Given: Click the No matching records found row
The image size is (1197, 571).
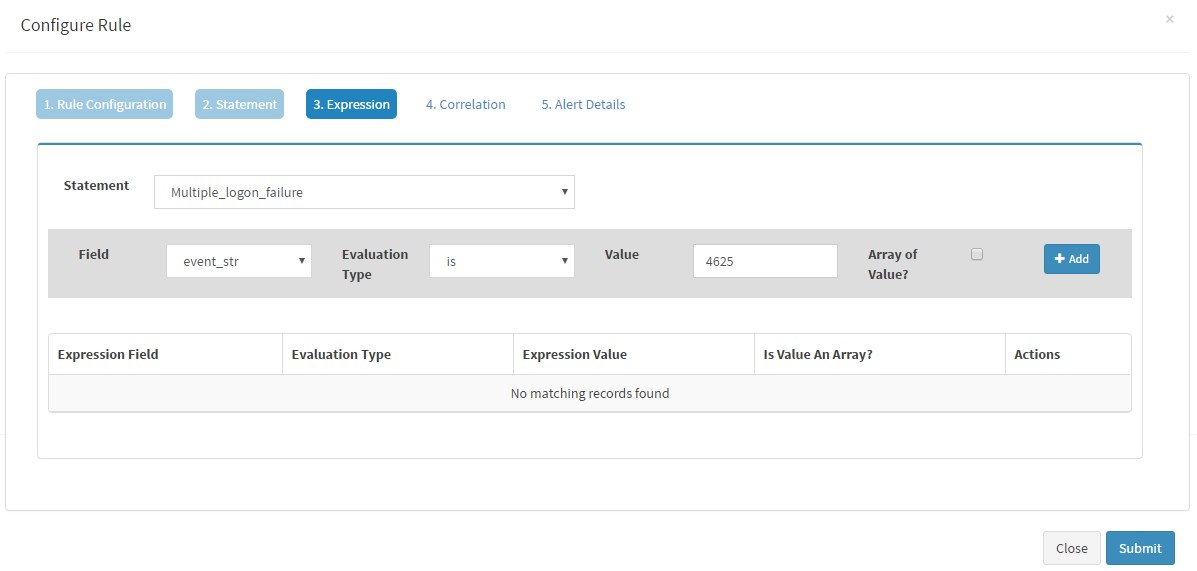Looking at the screenshot, I should 590,394.
